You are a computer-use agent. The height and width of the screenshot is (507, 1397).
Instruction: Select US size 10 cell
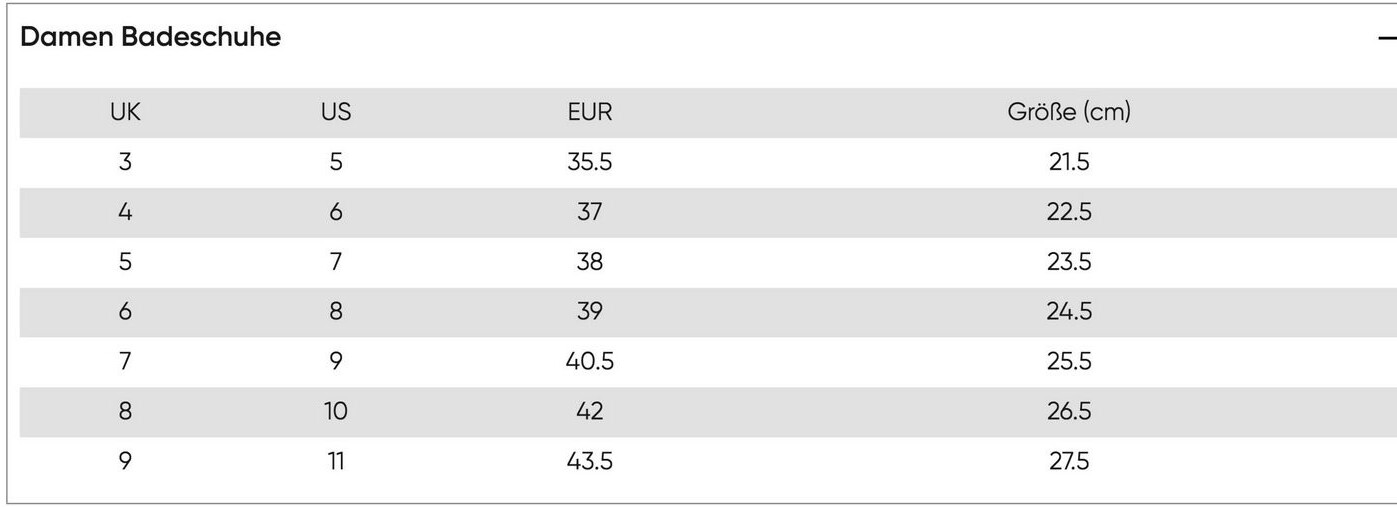[336, 412]
